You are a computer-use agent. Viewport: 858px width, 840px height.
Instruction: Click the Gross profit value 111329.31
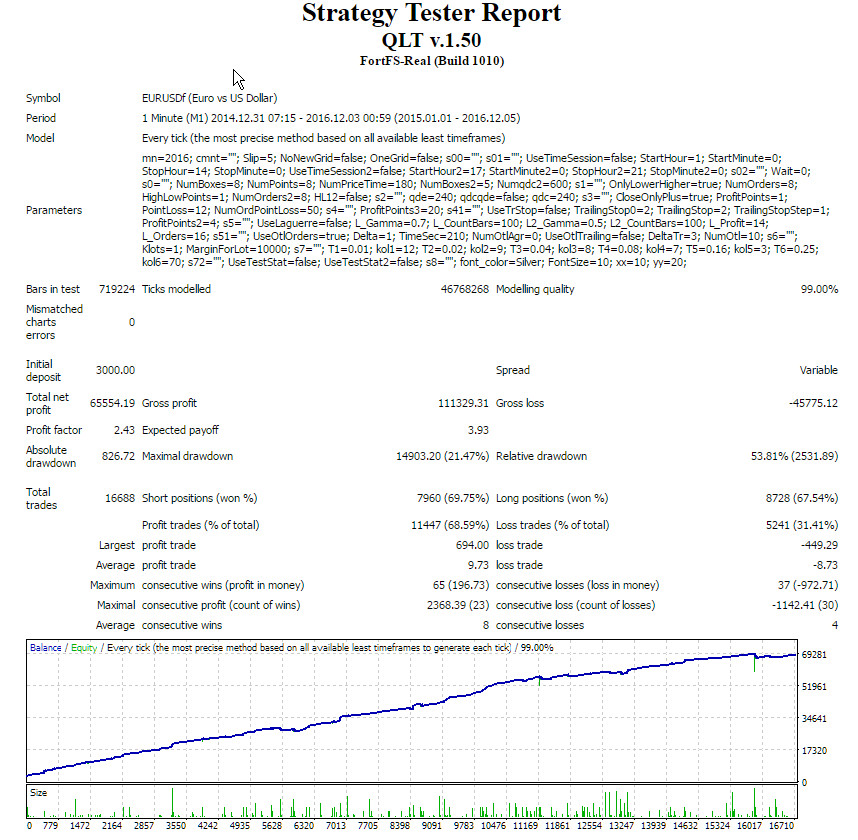coord(463,403)
